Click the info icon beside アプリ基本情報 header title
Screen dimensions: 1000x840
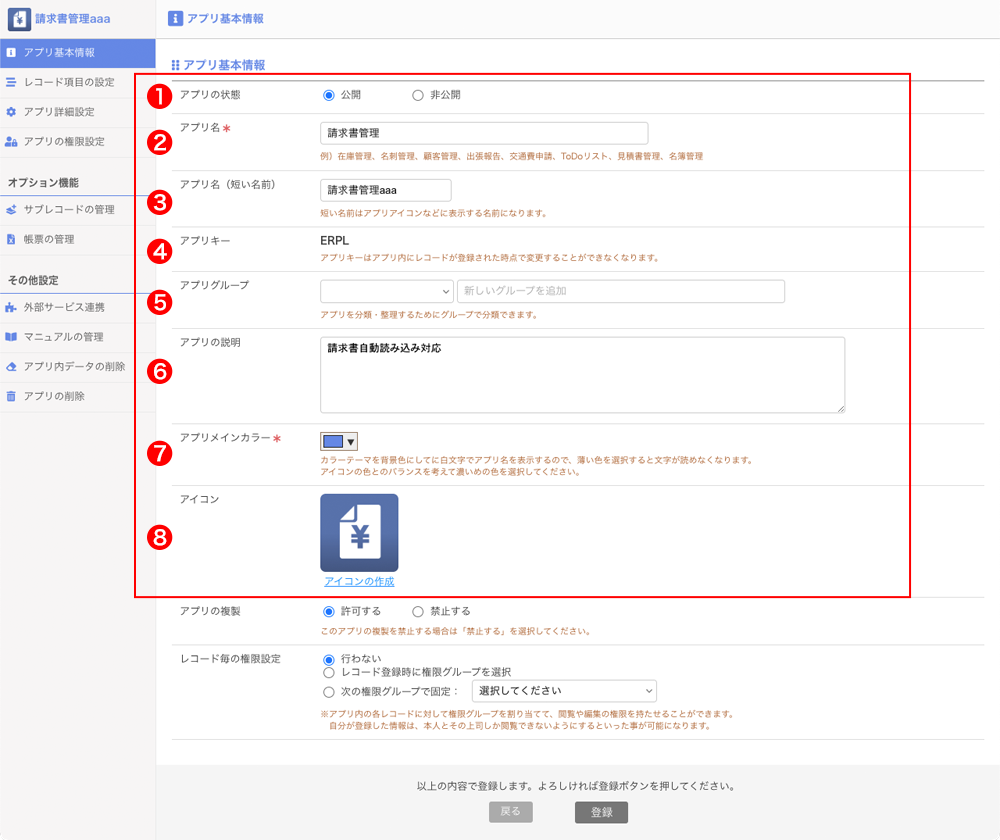[175, 18]
